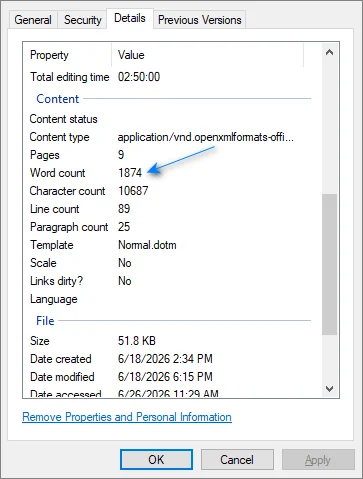The width and height of the screenshot is (363, 479).
Task: Click the word count value 1874
Action: pos(130,173)
